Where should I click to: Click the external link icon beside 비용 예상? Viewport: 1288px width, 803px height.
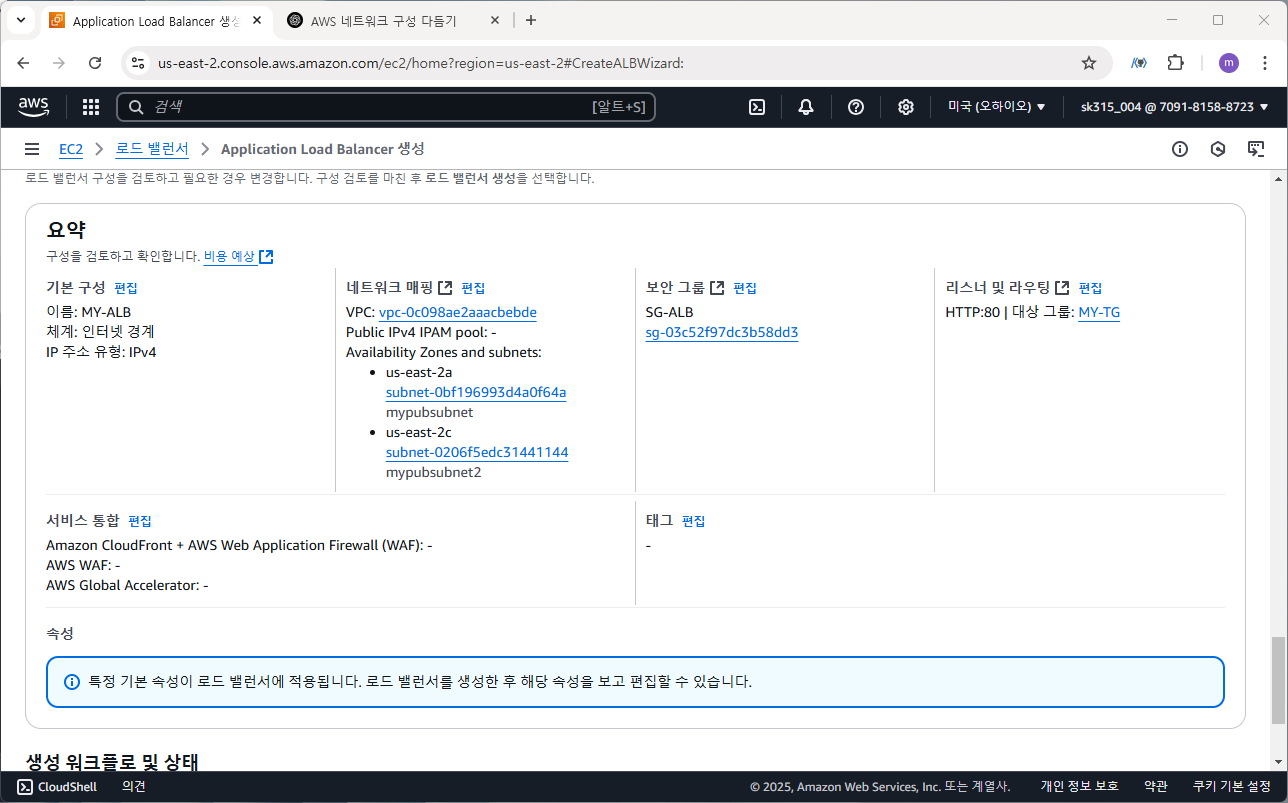266,257
